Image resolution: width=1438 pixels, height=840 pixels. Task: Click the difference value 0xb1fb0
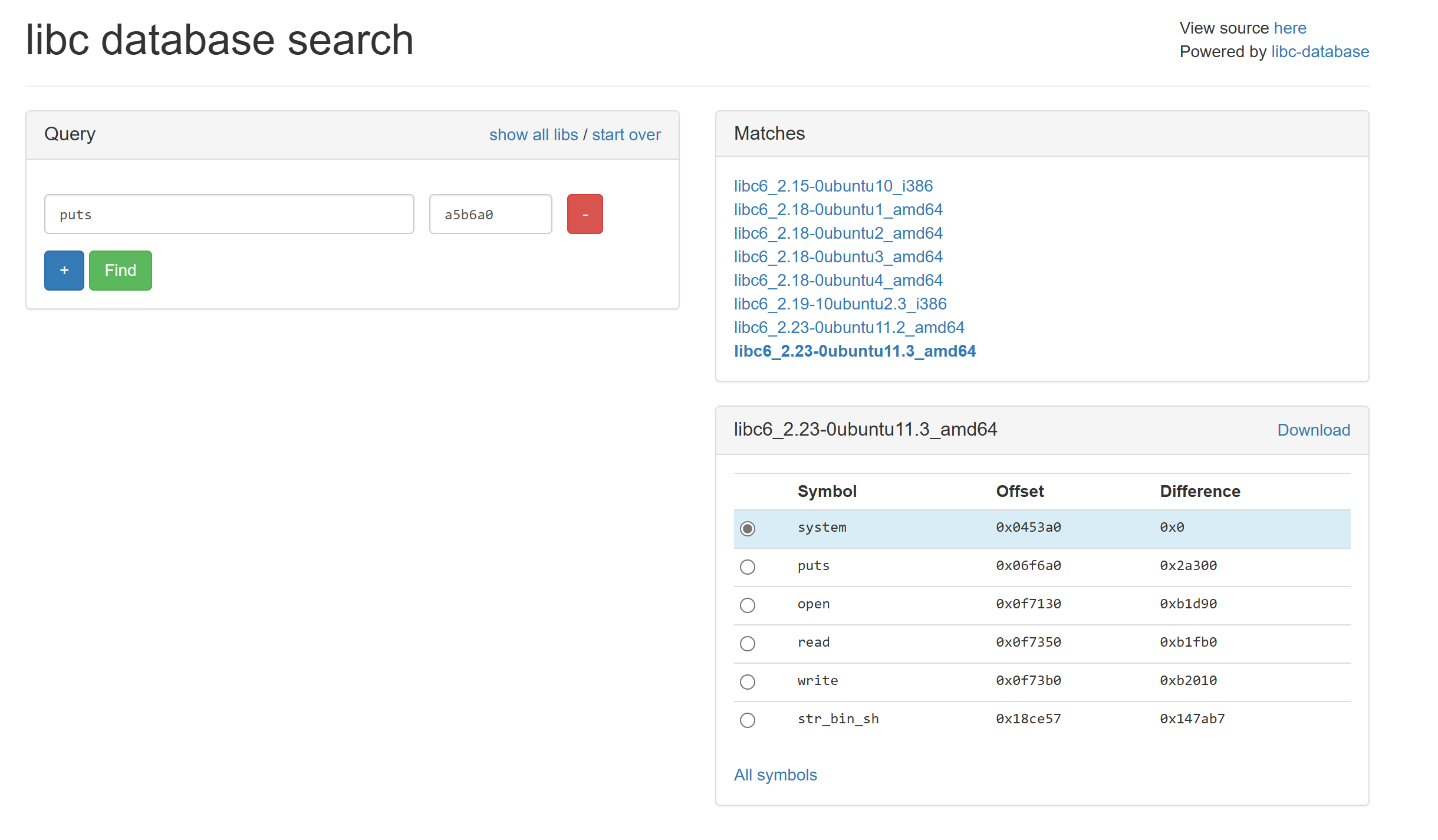(x=1188, y=642)
